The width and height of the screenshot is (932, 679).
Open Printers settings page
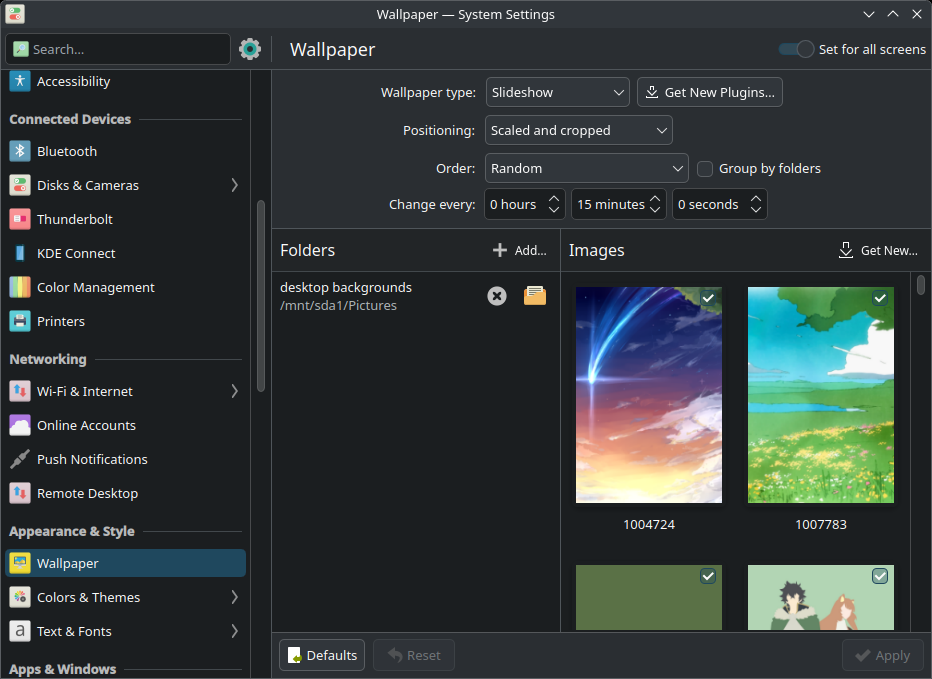(x=61, y=321)
